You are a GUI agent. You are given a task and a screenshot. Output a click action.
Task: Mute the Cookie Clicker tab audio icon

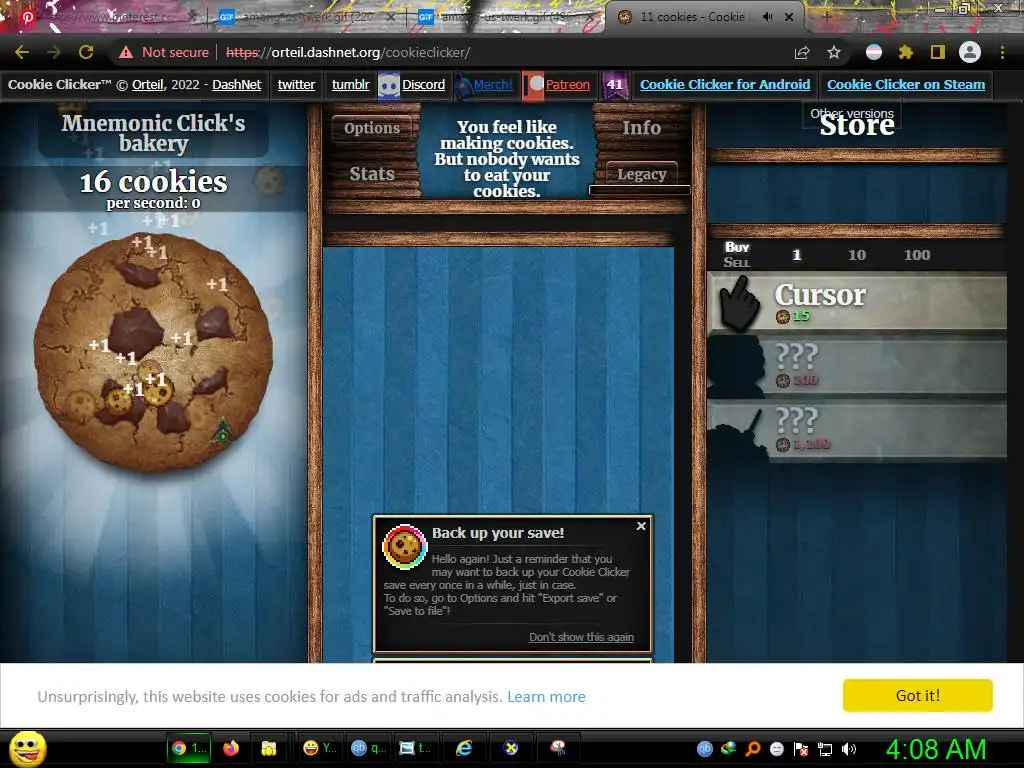(768, 17)
